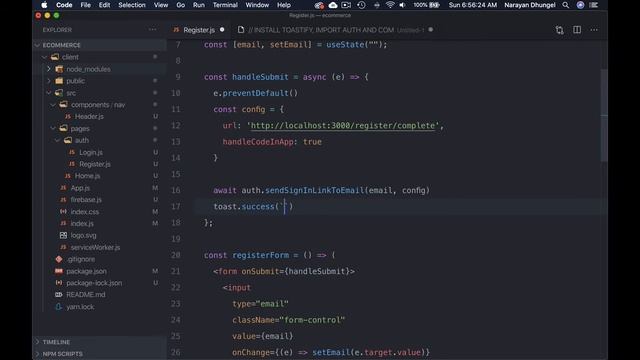Open Notification Center icon

594,5
